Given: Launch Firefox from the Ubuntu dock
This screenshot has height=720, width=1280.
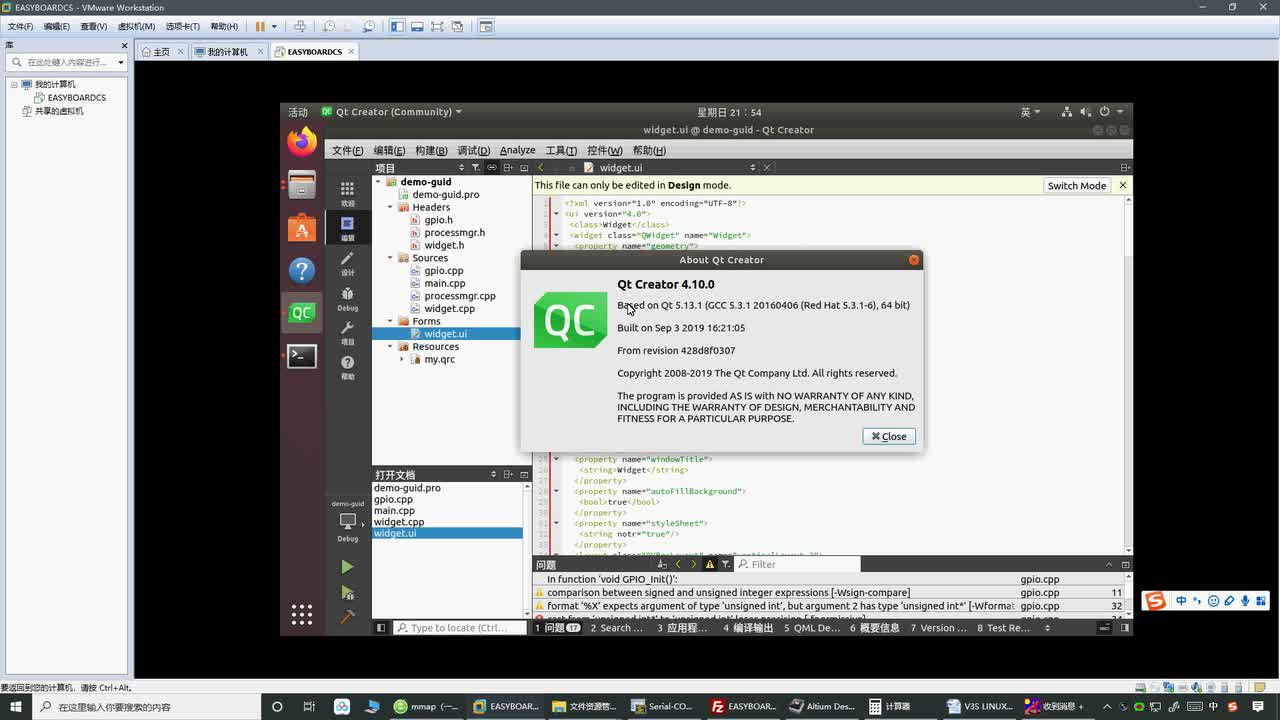Looking at the screenshot, I should click(x=302, y=142).
